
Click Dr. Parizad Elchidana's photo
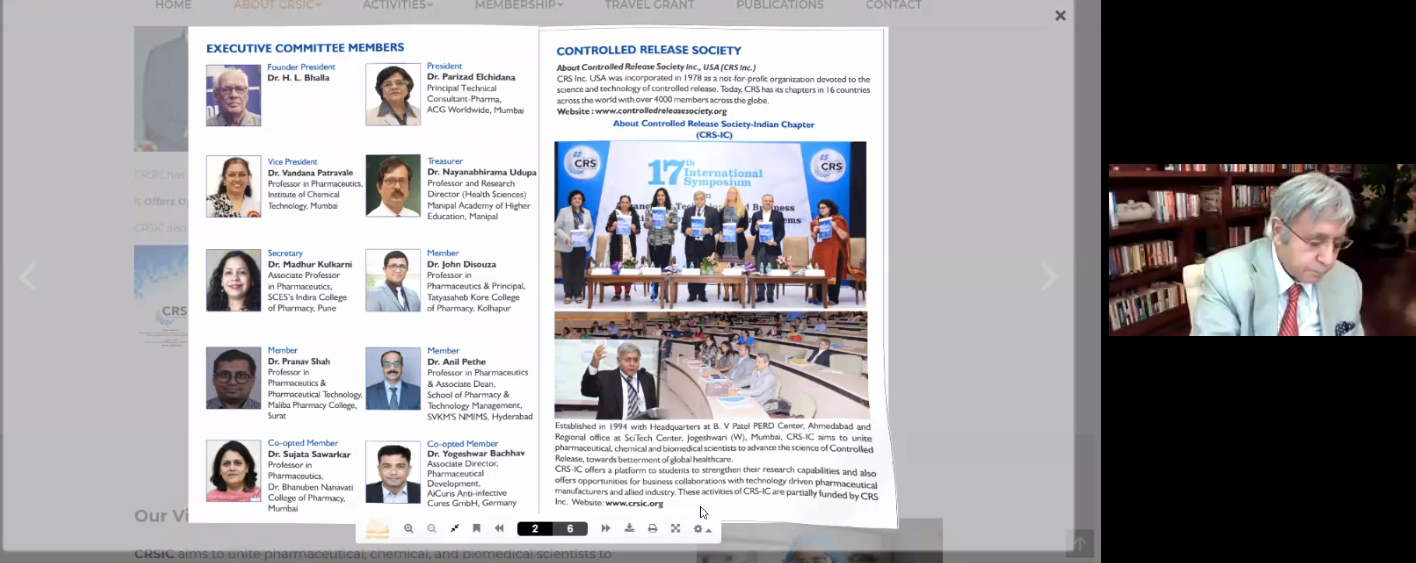(x=393, y=94)
